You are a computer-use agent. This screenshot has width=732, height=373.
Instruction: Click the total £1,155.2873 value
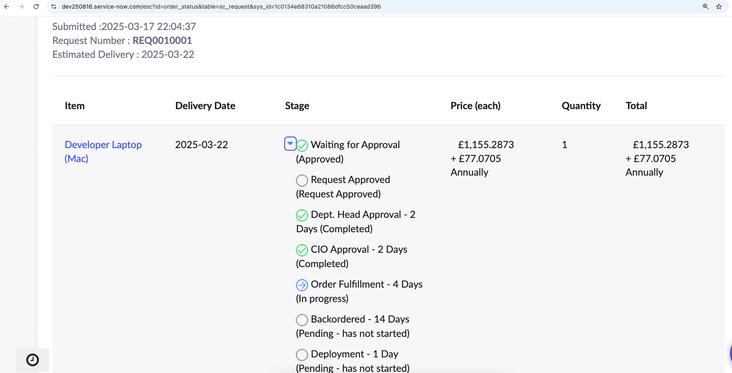661,145
